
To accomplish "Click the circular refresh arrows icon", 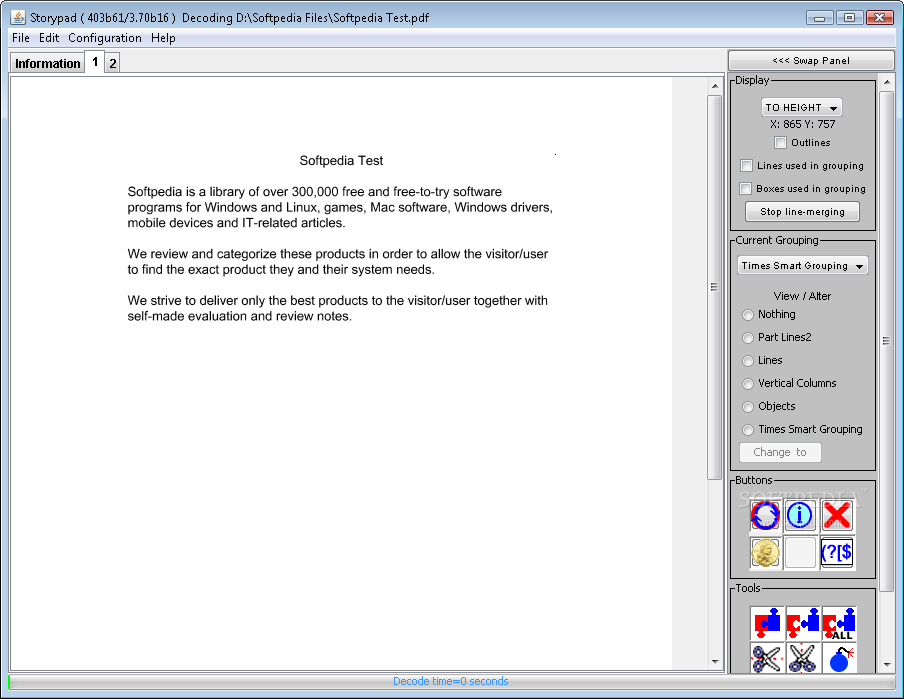I will pyautogui.click(x=765, y=515).
